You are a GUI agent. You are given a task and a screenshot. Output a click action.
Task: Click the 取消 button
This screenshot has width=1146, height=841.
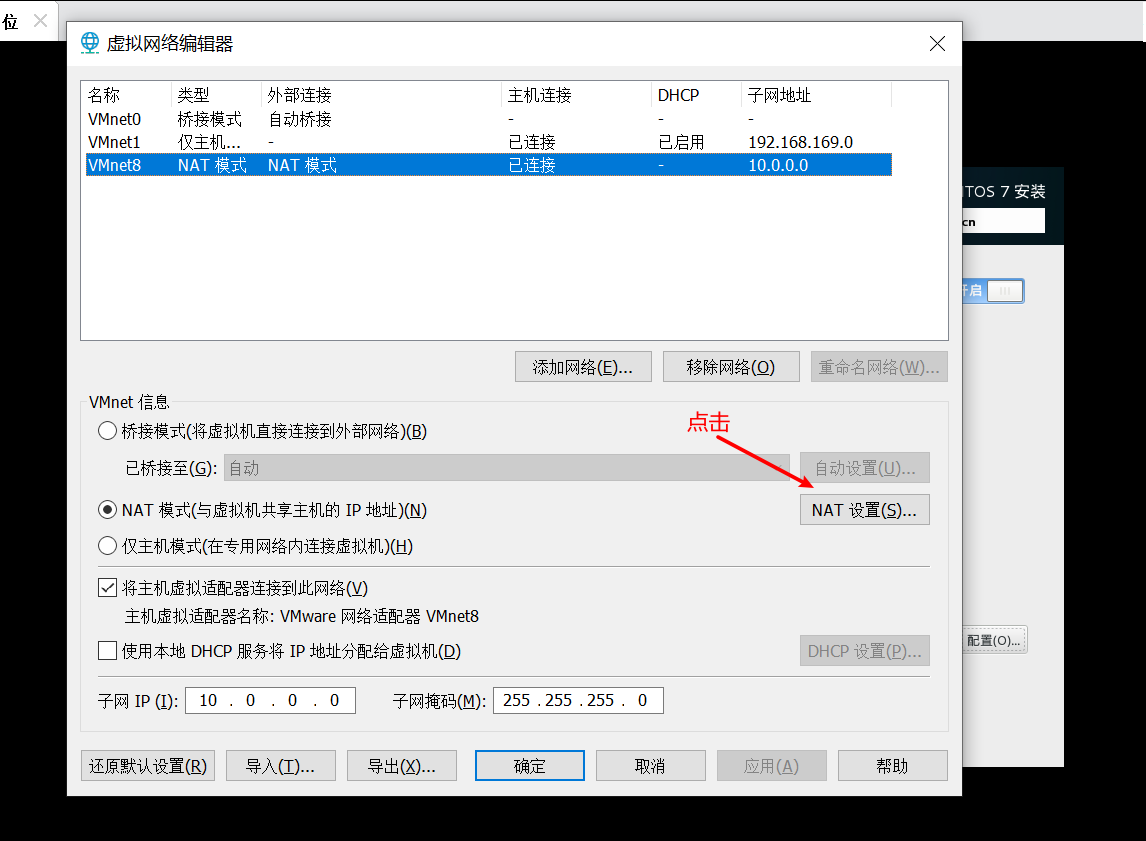[x=650, y=766]
